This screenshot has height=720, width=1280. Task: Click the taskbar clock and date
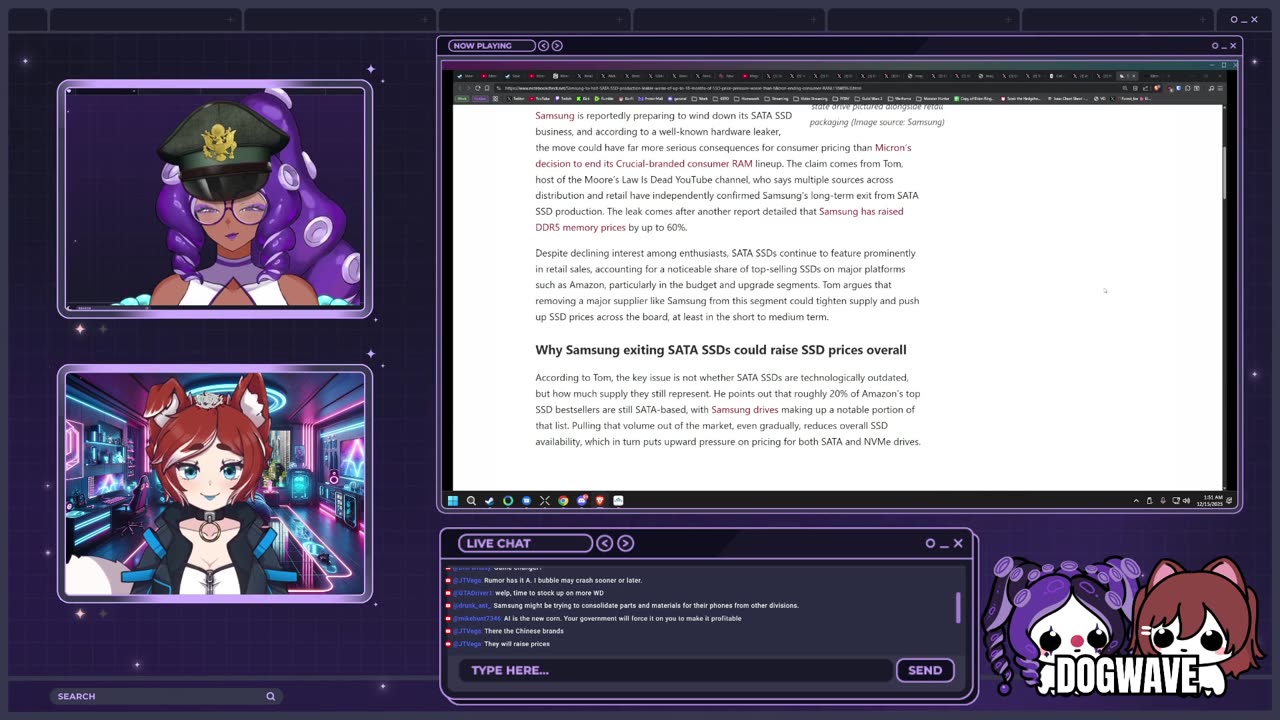pos(1212,500)
